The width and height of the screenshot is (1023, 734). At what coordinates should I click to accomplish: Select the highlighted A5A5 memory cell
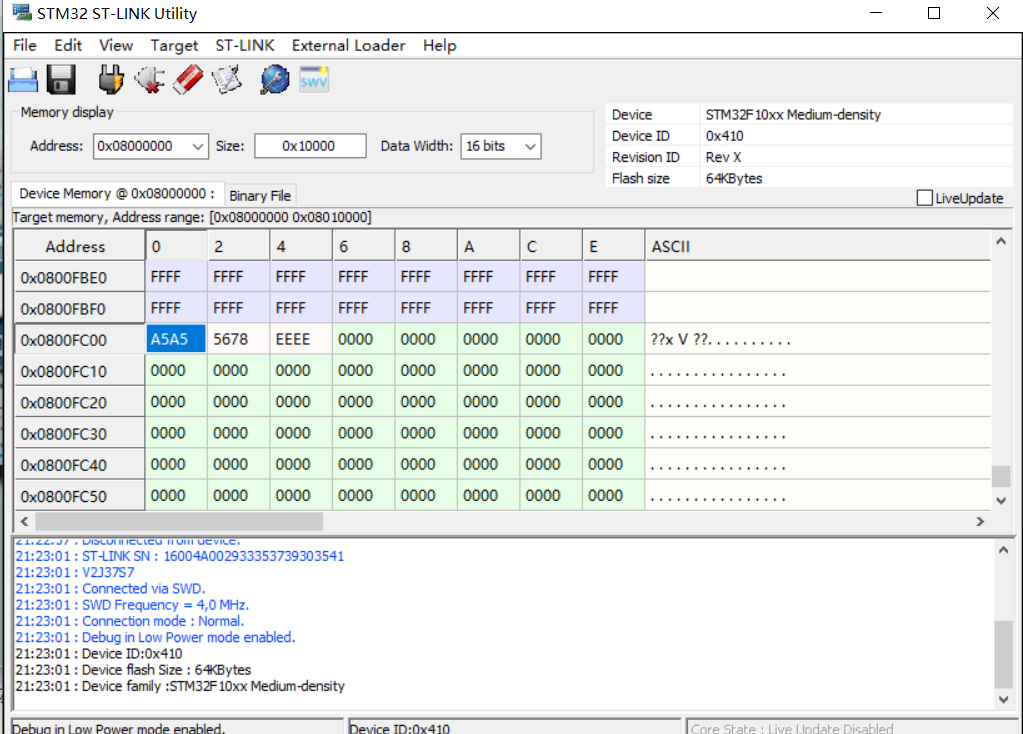[176, 339]
